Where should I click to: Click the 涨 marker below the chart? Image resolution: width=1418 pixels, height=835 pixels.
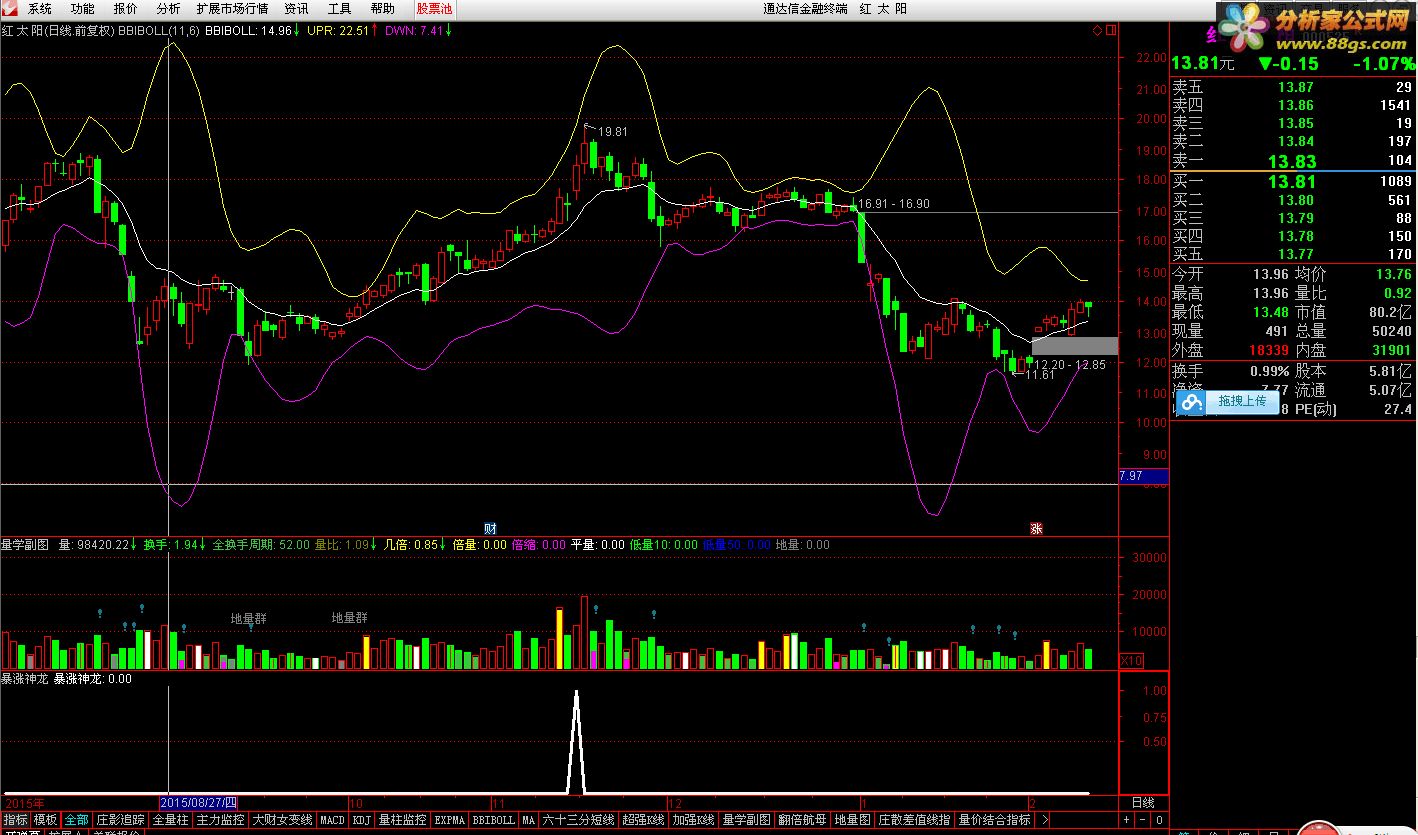tap(1036, 528)
